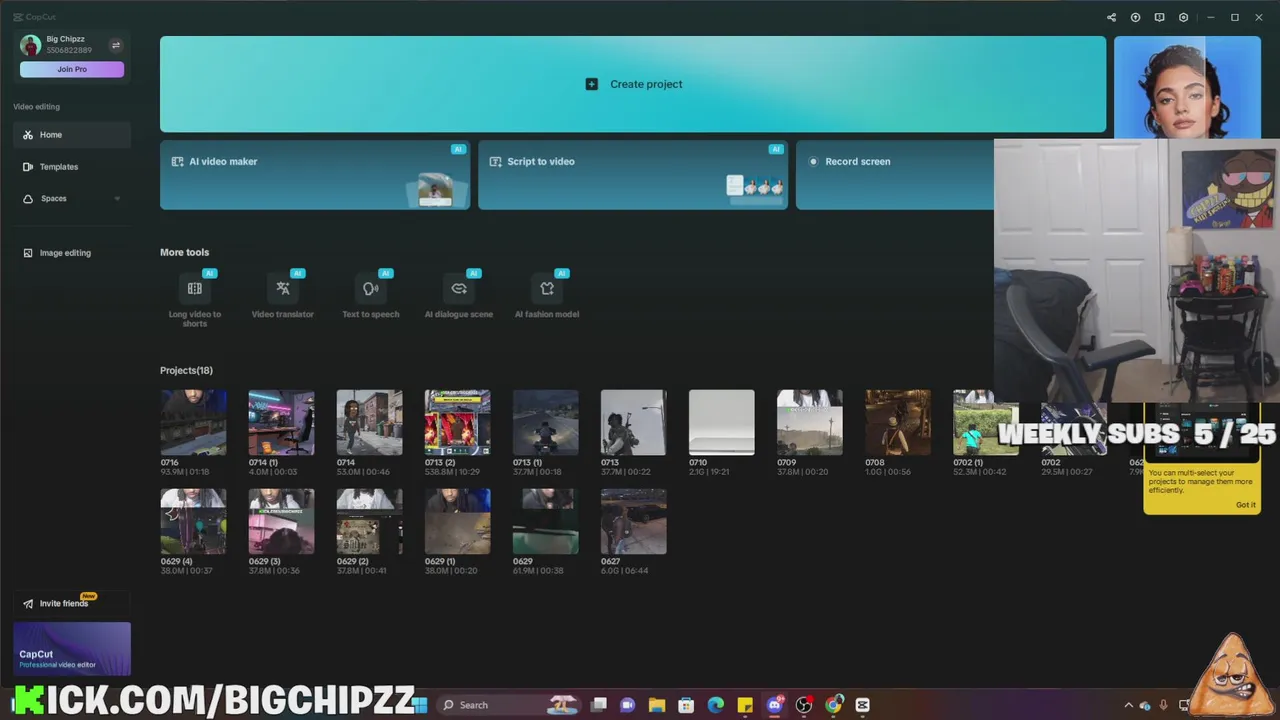The image size is (1280, 720).
Task: Click the CapCut icon on the taskbar
Action: coord(863,705)
